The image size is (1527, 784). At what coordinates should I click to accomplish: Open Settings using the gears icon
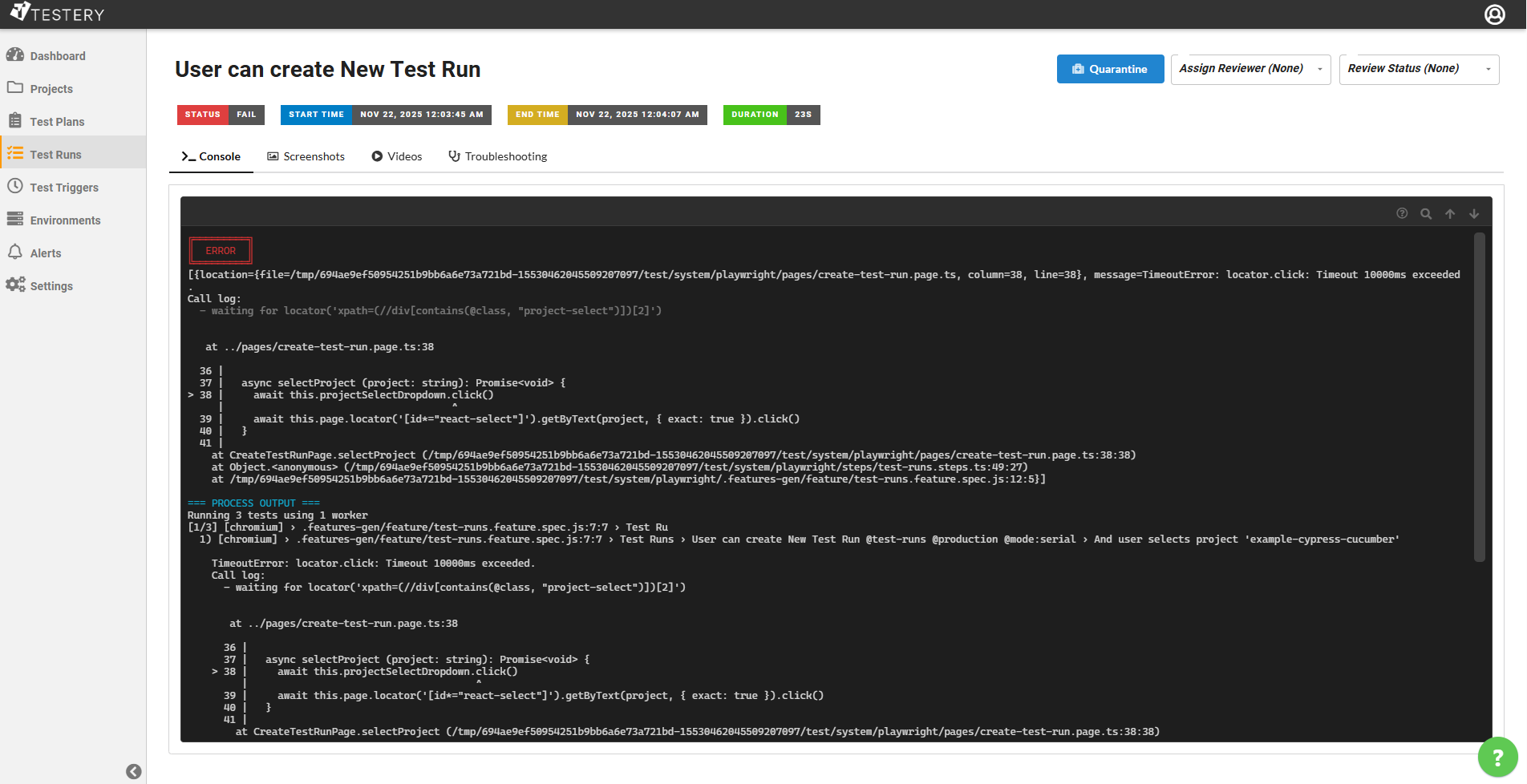(17, 285)
